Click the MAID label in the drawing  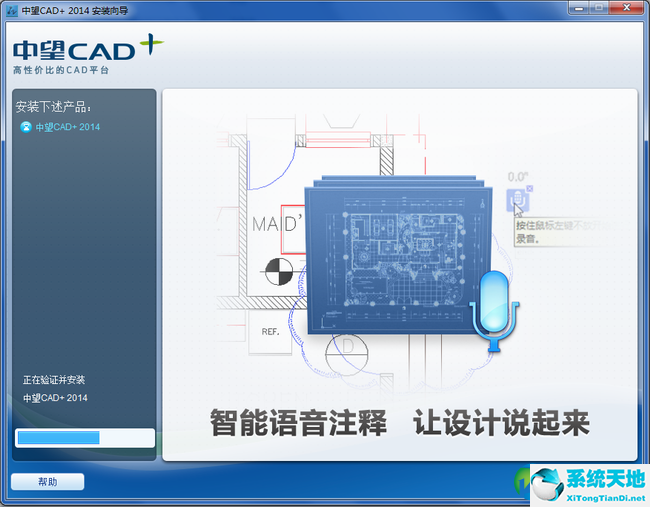pos(278,224)
